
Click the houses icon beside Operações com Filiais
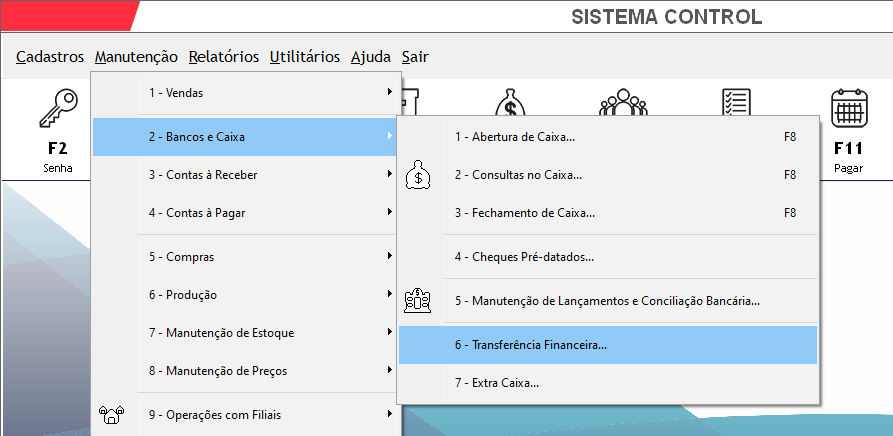(x=112, y=414)
